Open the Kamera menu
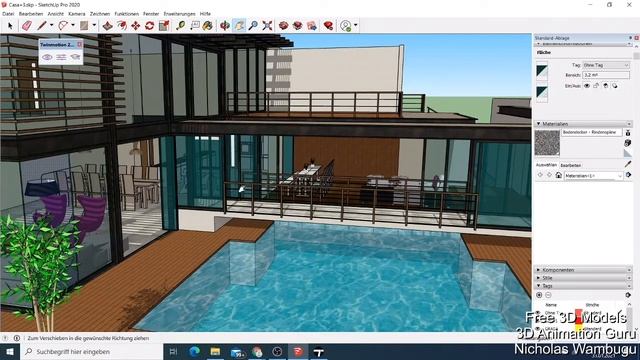 77,14
